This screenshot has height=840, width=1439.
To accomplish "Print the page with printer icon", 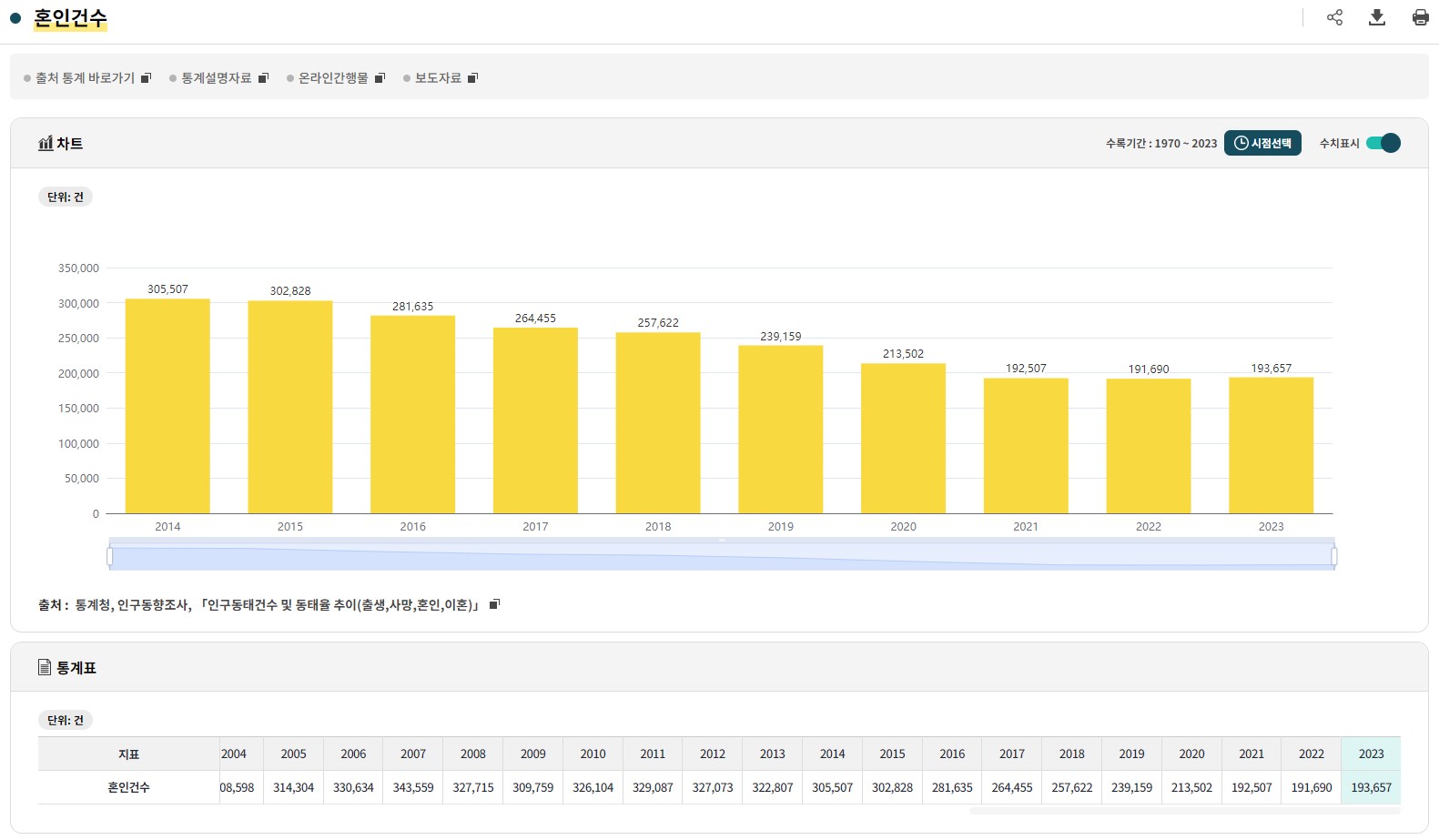I will click(x=1420, y=17).
